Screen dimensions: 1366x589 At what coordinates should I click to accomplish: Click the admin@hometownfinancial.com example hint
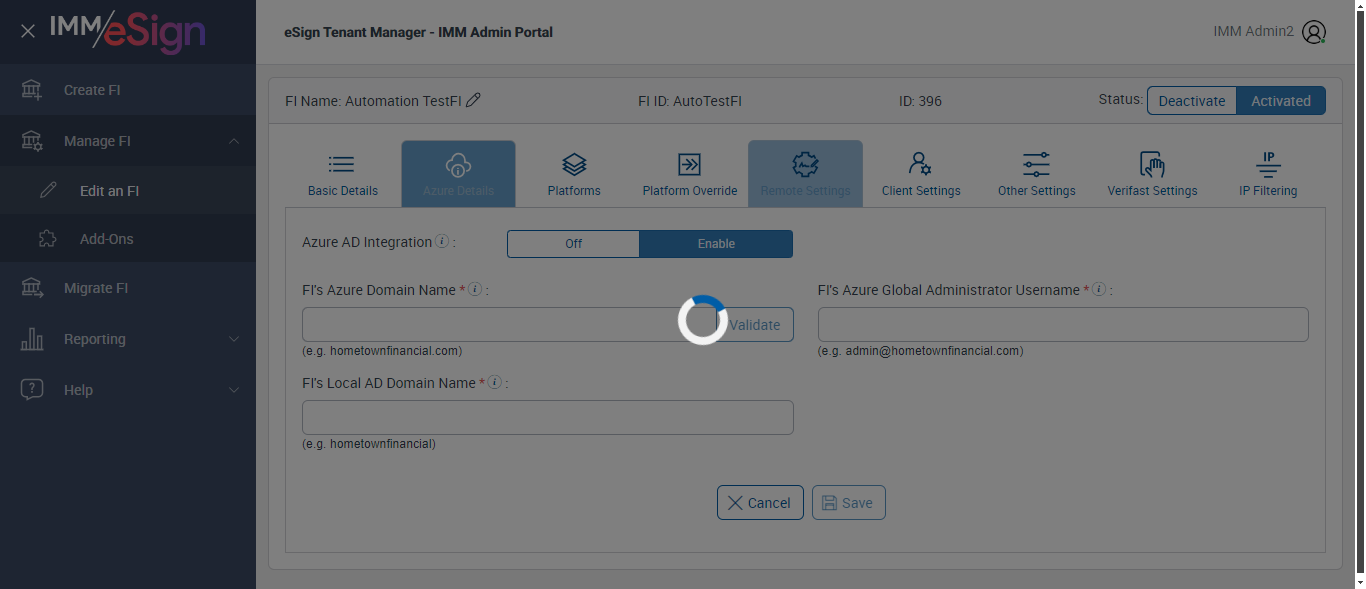tap(920, 351)
